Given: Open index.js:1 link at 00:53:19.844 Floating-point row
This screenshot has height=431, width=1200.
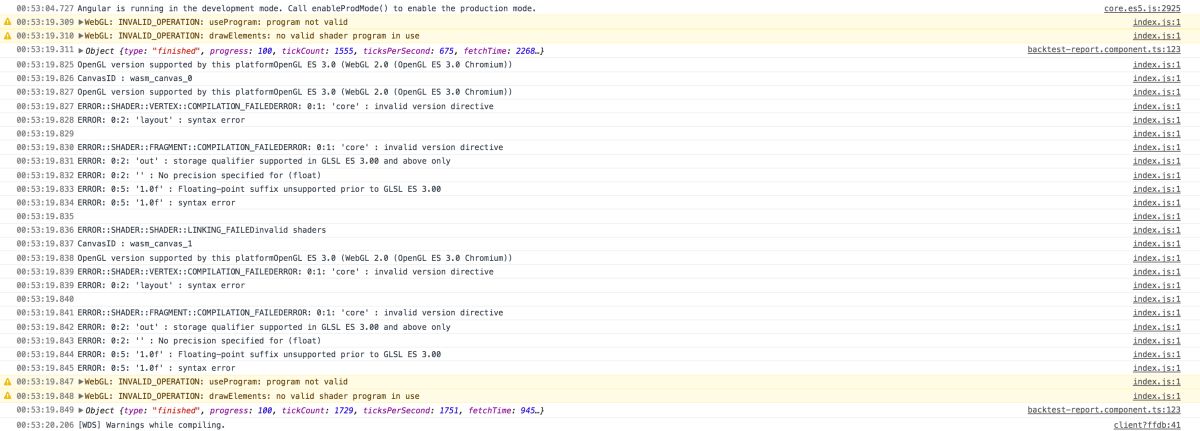Looking at the screenshot, I should [1157, 354].
